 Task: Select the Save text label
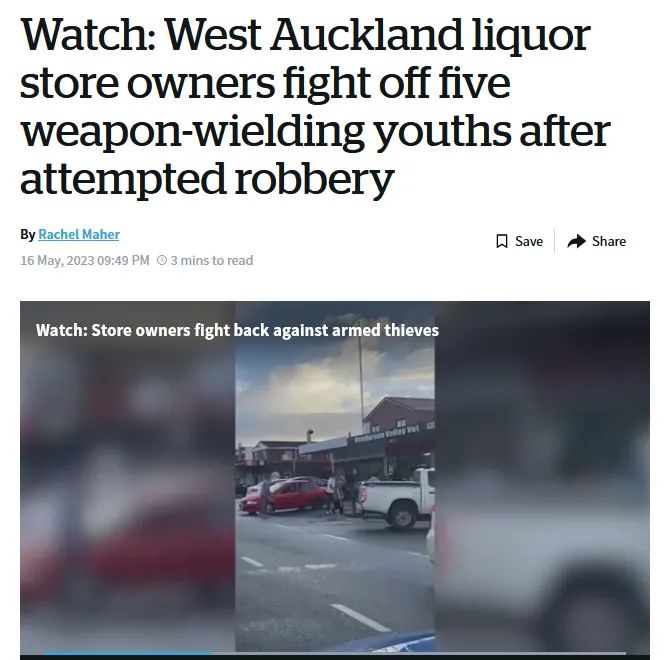(529, 241)
